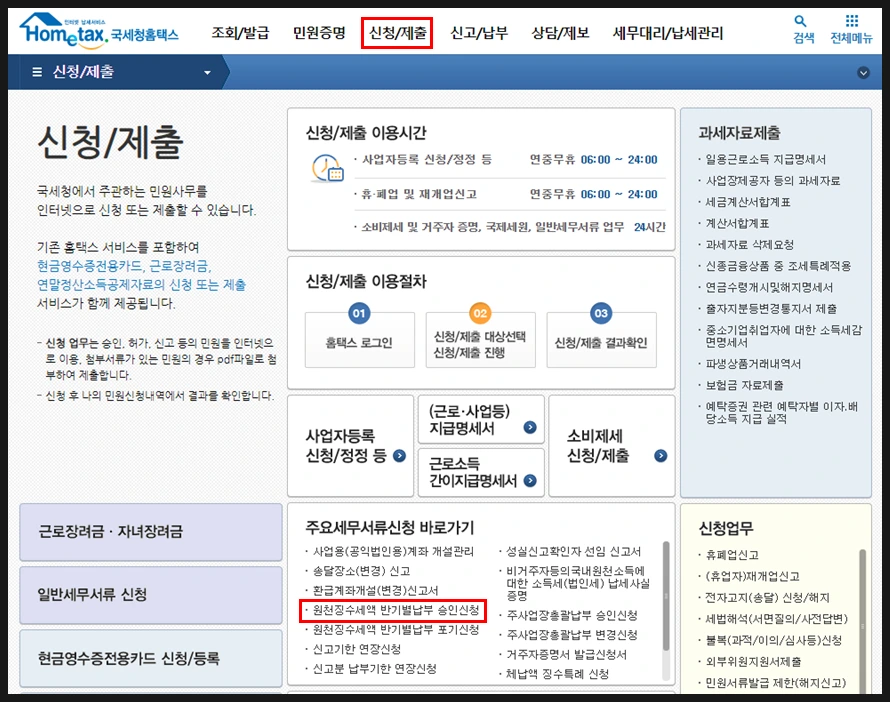Click the 근로장려금·자녀장려금 button
This screenshot has height=702, width=890.
point(149,532)
